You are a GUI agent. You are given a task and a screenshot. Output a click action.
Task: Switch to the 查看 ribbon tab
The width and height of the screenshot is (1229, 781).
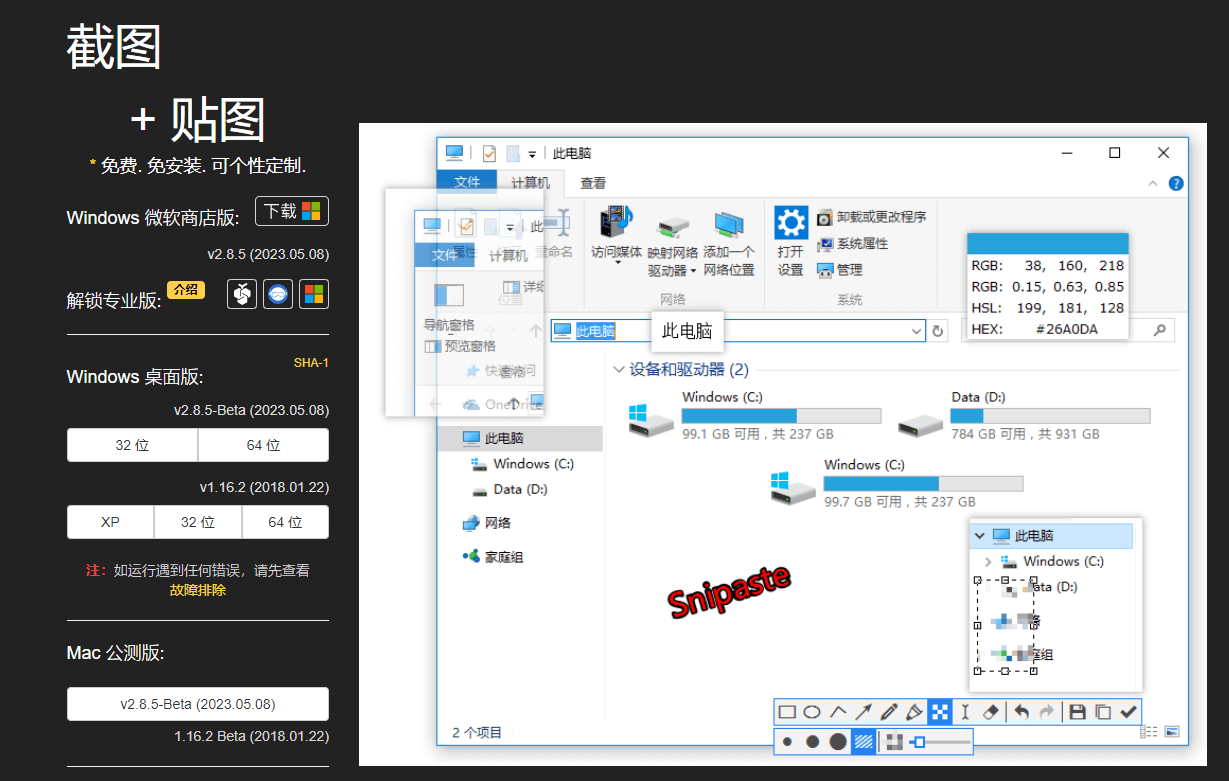pos(591,183)
